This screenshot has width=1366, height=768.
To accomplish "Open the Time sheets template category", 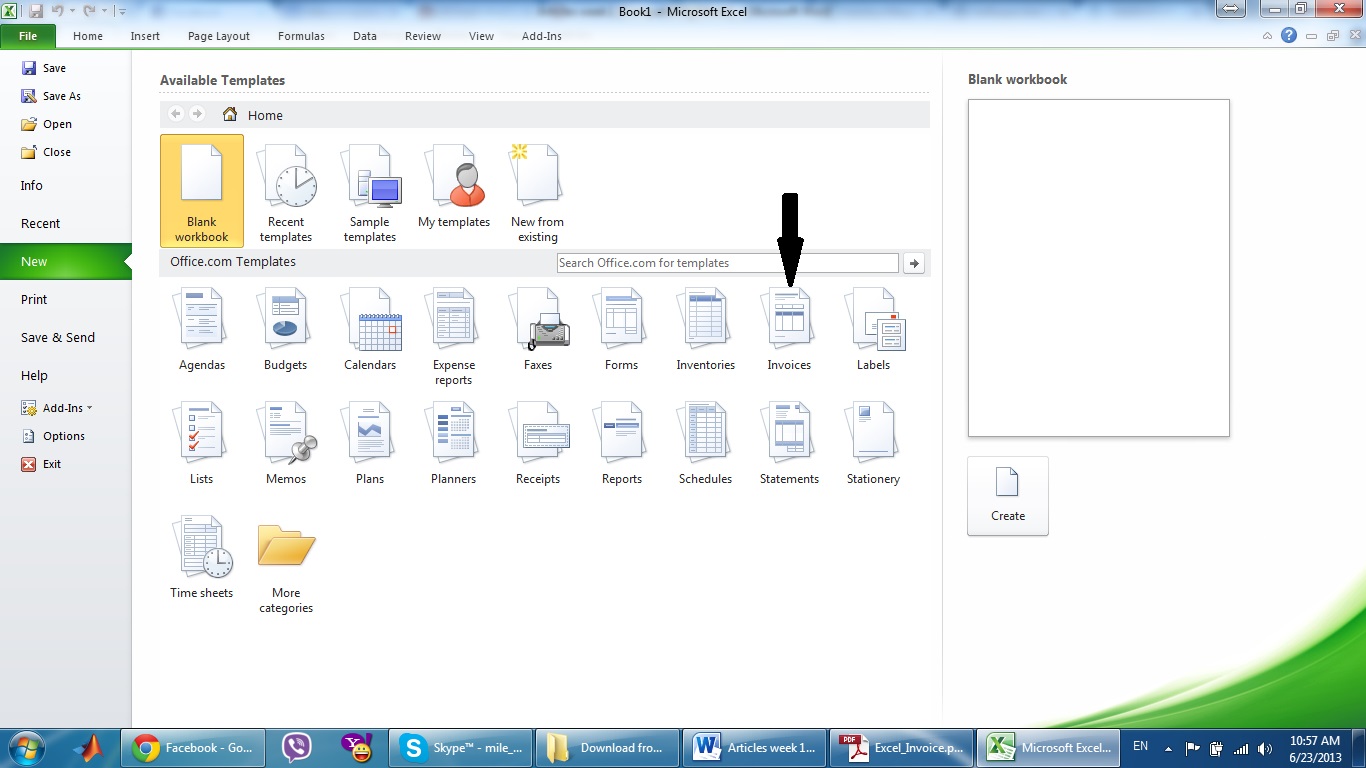I will tap(202, 559).
